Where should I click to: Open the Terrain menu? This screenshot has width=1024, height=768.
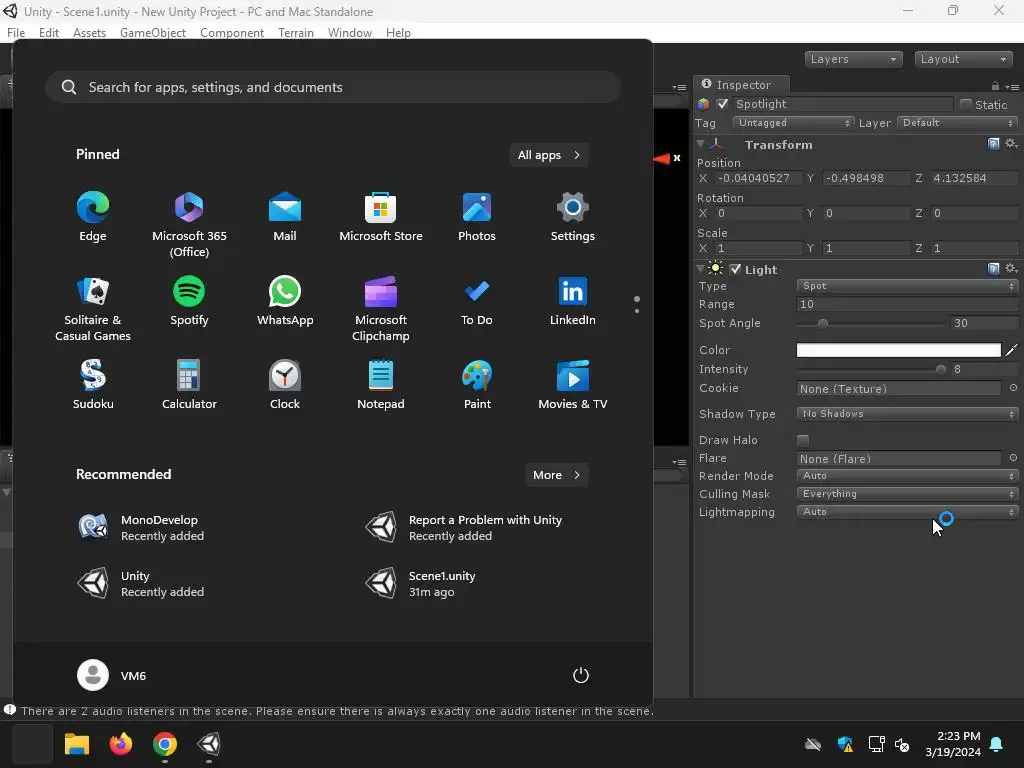pyautogui.click(x=296, y=33)
